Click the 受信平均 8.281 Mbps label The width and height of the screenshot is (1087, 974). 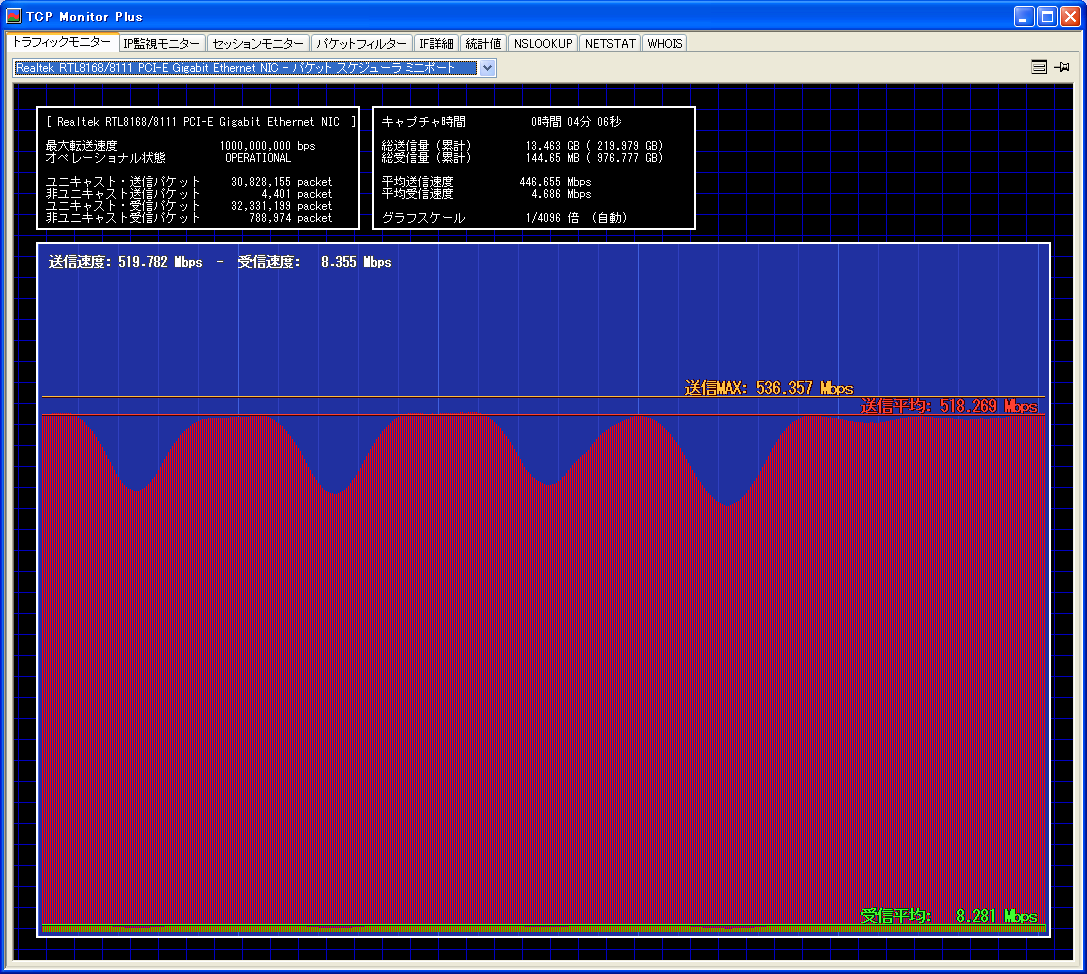948,916
